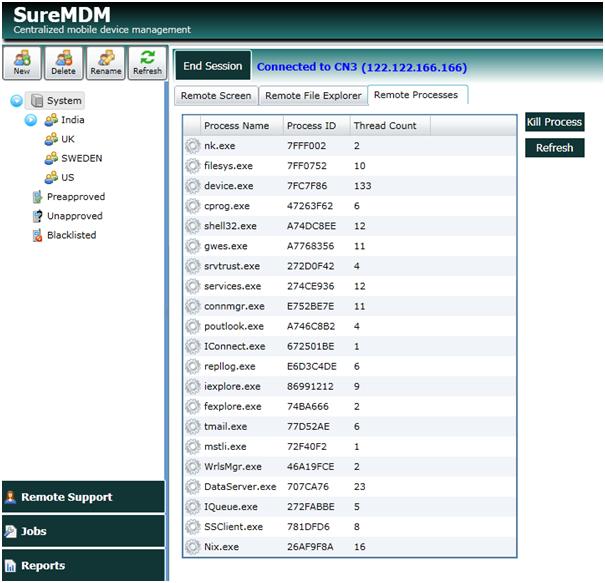End the remote session
Screen dimensions: 605x583
213,66
